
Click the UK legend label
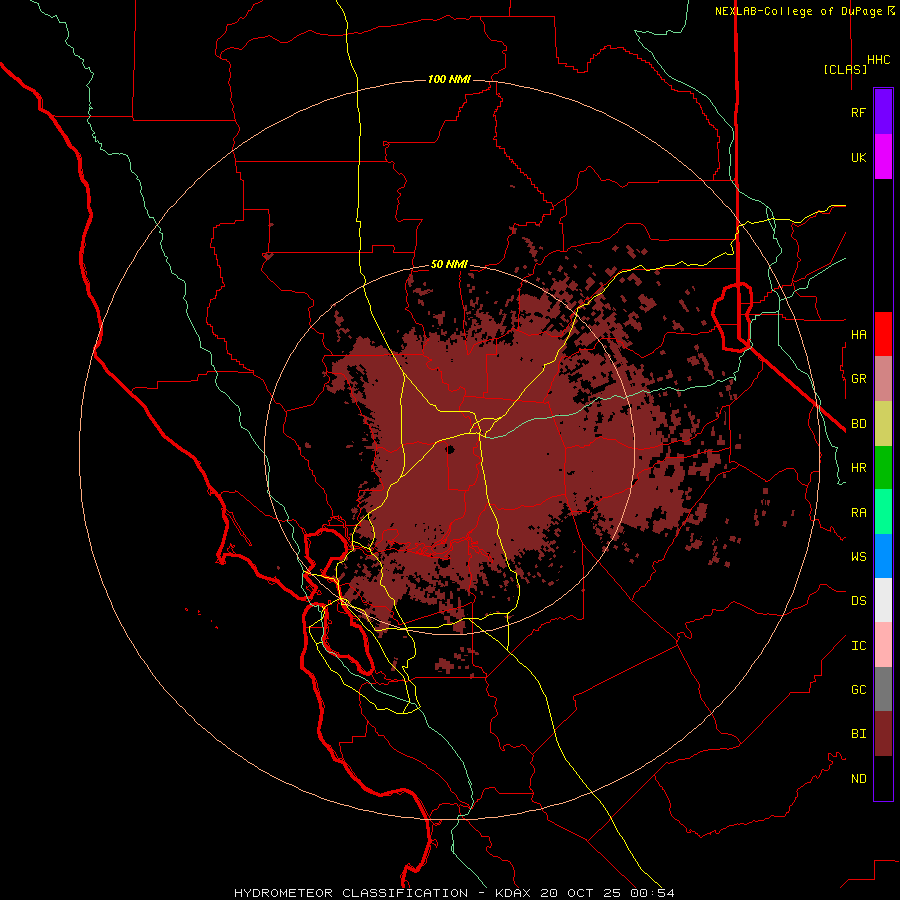coord(858,157)
